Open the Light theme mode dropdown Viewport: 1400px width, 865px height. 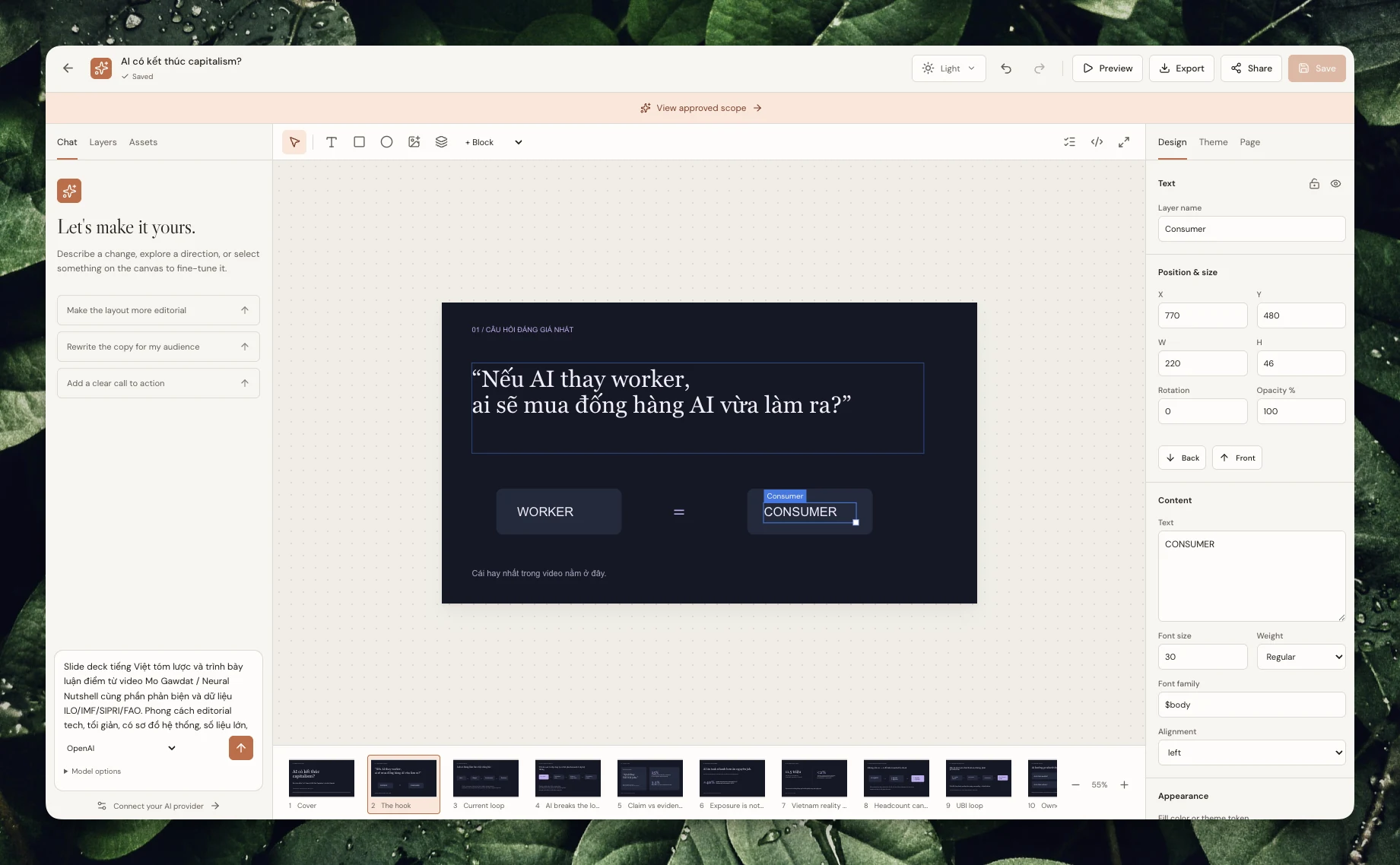(x=948, y=68)
